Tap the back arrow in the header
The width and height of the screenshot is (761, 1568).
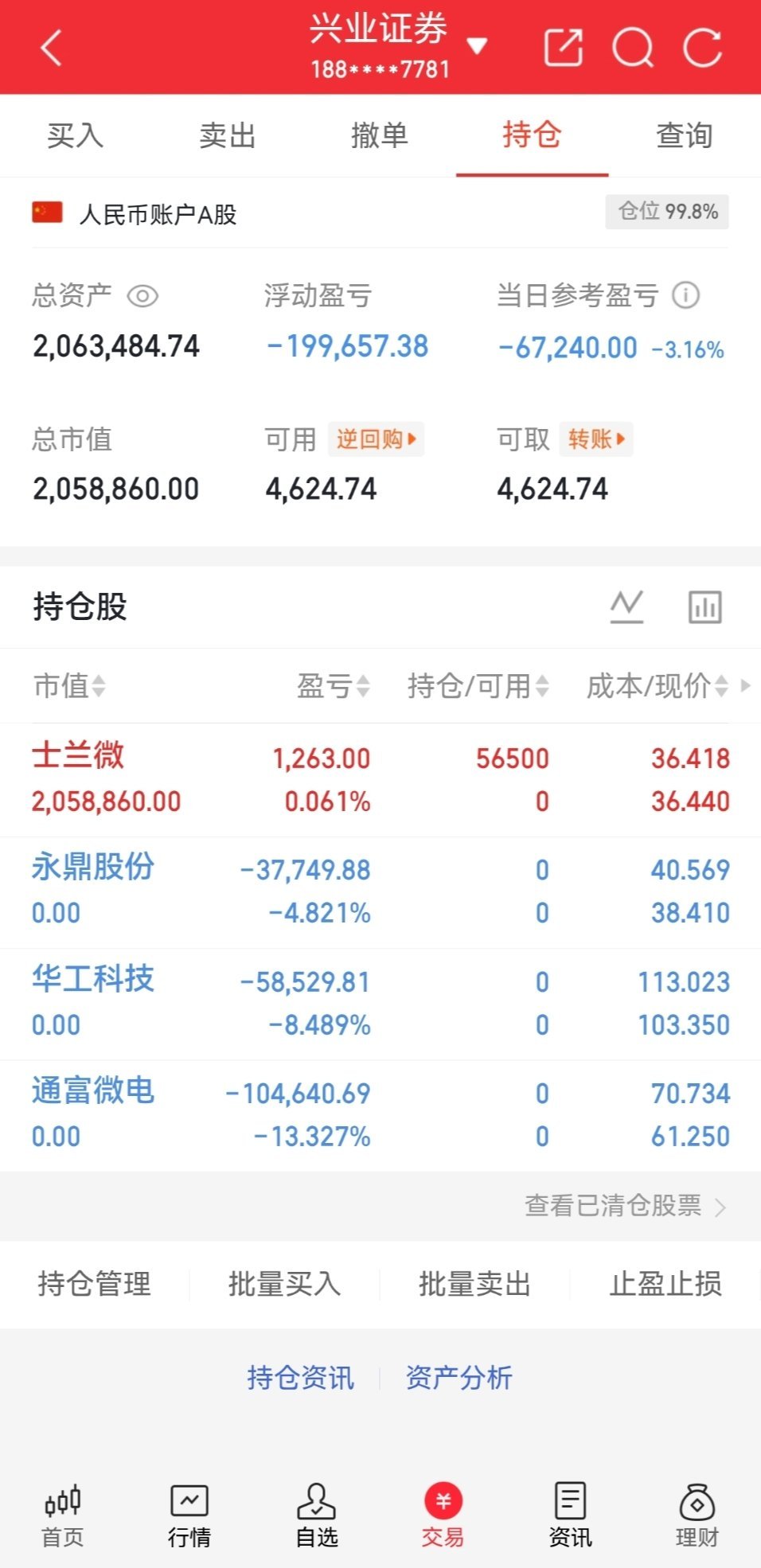[52, 48]
